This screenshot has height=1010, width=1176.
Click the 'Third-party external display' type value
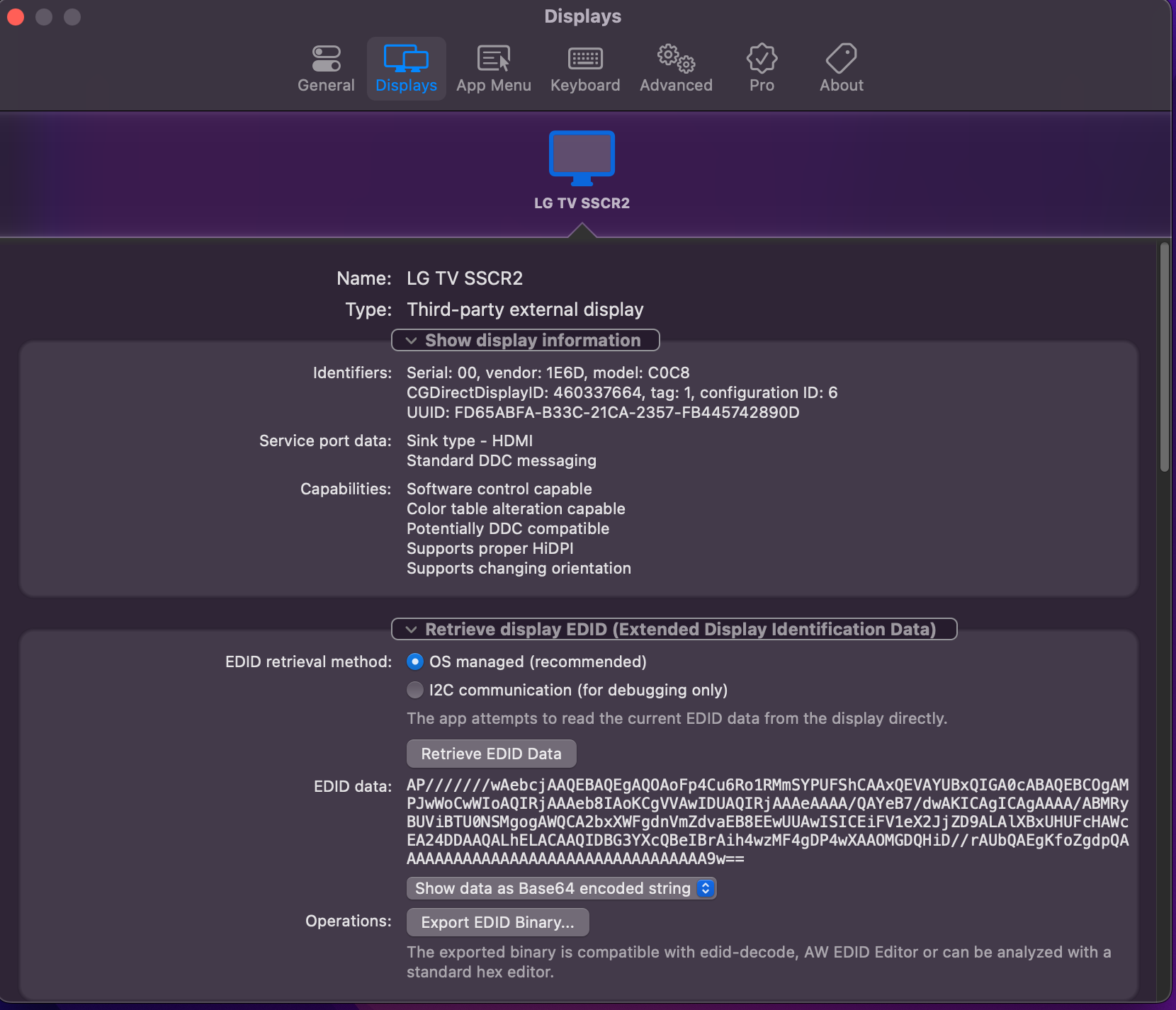point(525,310)
